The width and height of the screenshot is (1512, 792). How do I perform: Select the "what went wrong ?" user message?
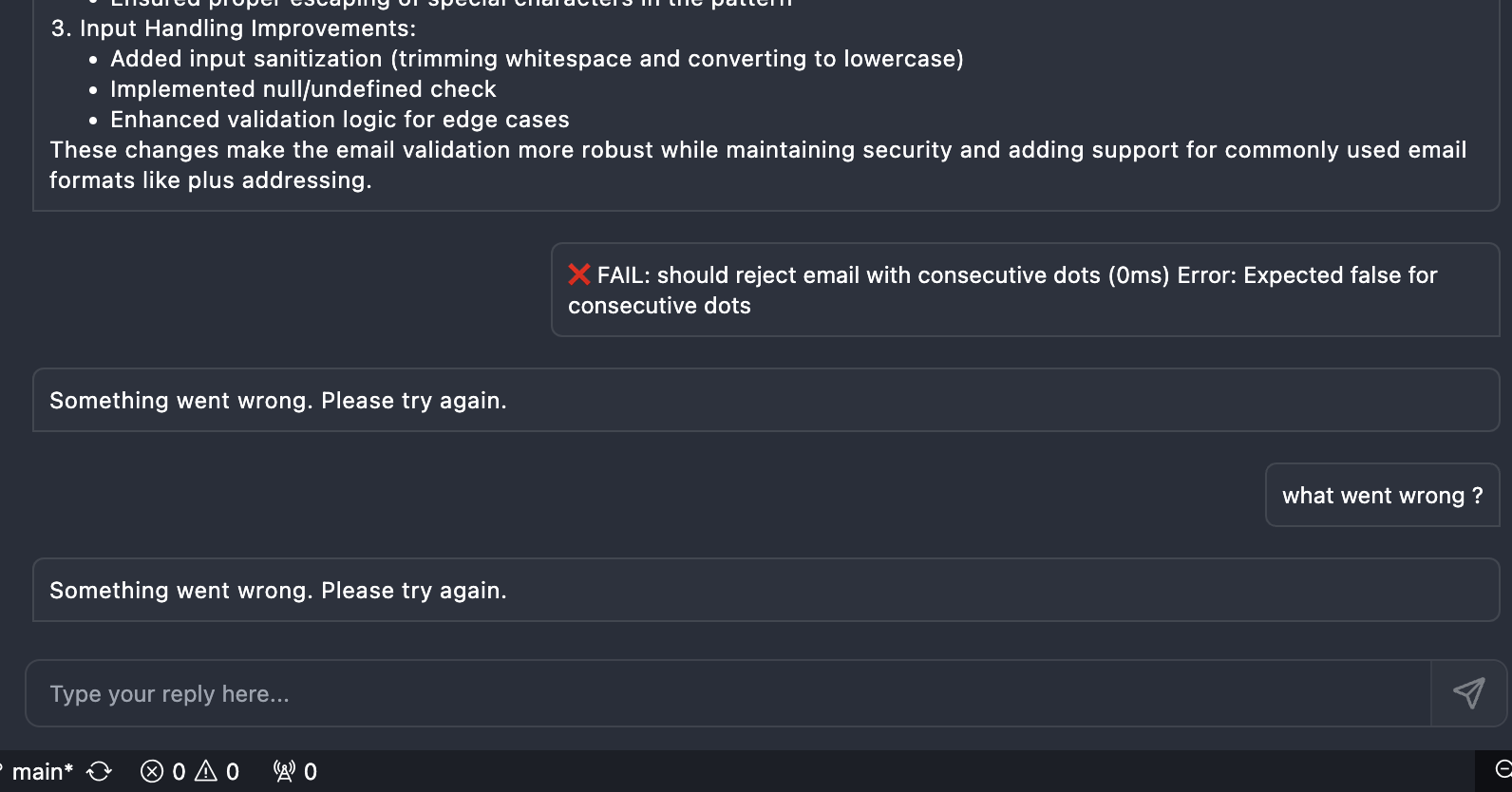pos(1382,495)
